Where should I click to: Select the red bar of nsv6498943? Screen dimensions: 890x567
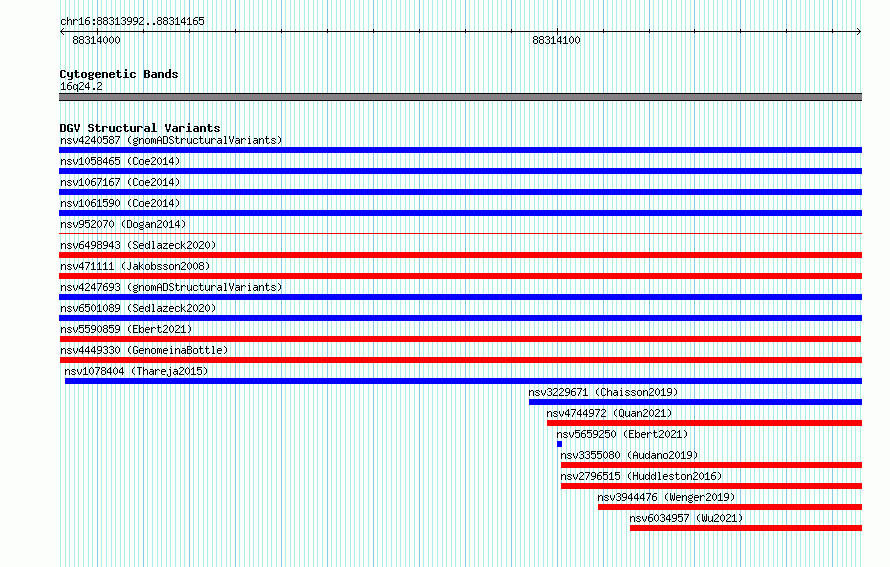point(460,255)
